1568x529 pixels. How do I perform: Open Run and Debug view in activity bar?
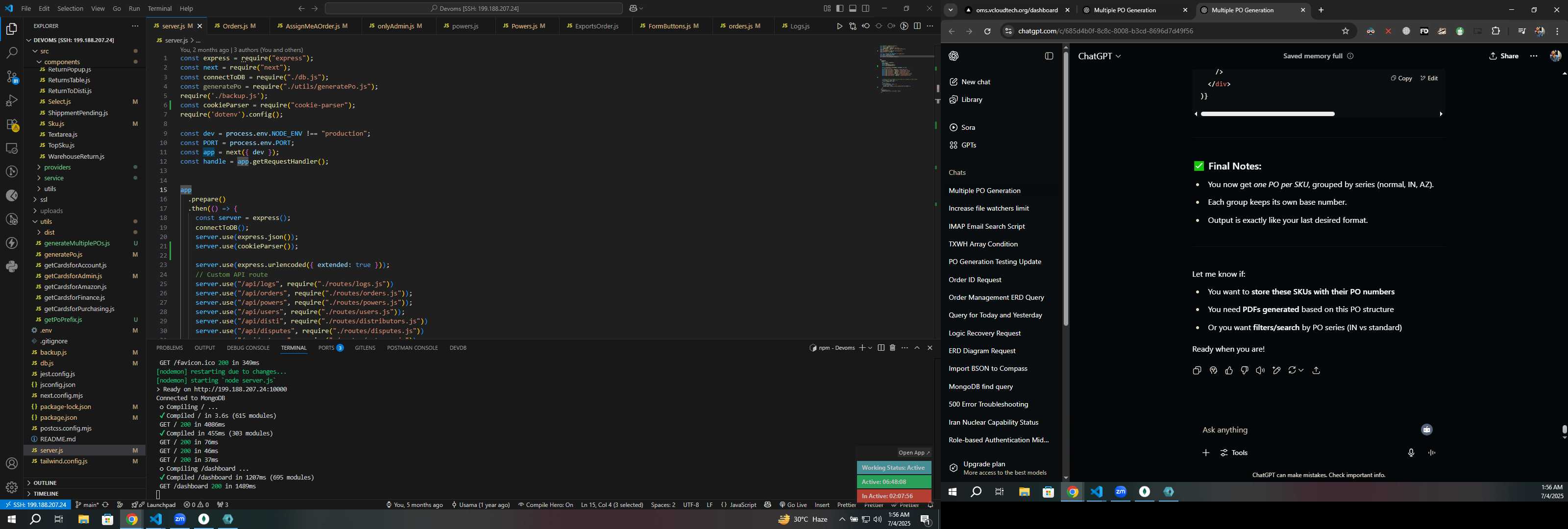(12, 100)
